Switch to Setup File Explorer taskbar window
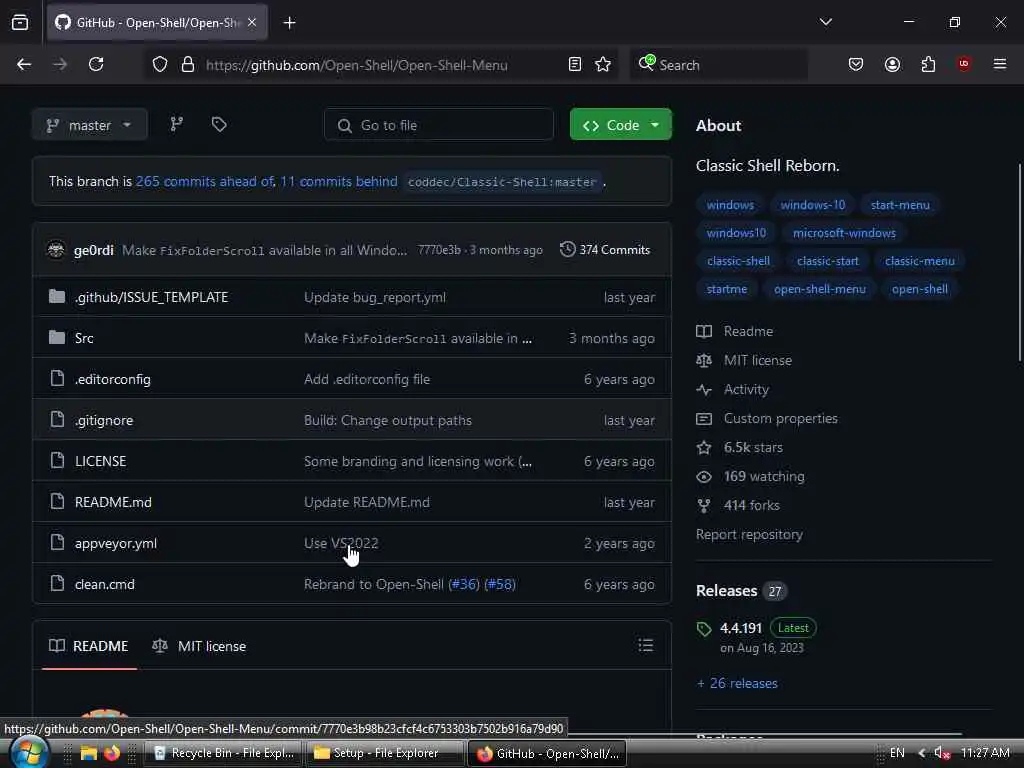 [385, 753]
